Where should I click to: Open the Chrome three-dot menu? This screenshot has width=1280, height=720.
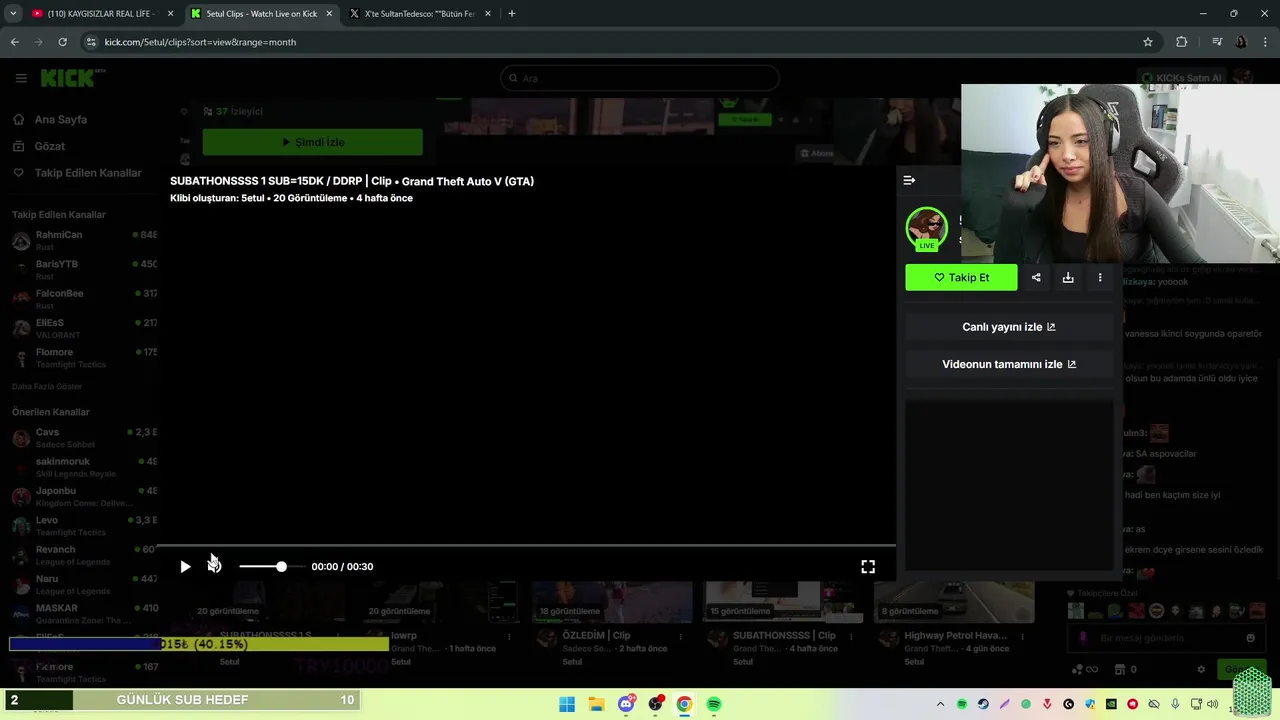1265,42
